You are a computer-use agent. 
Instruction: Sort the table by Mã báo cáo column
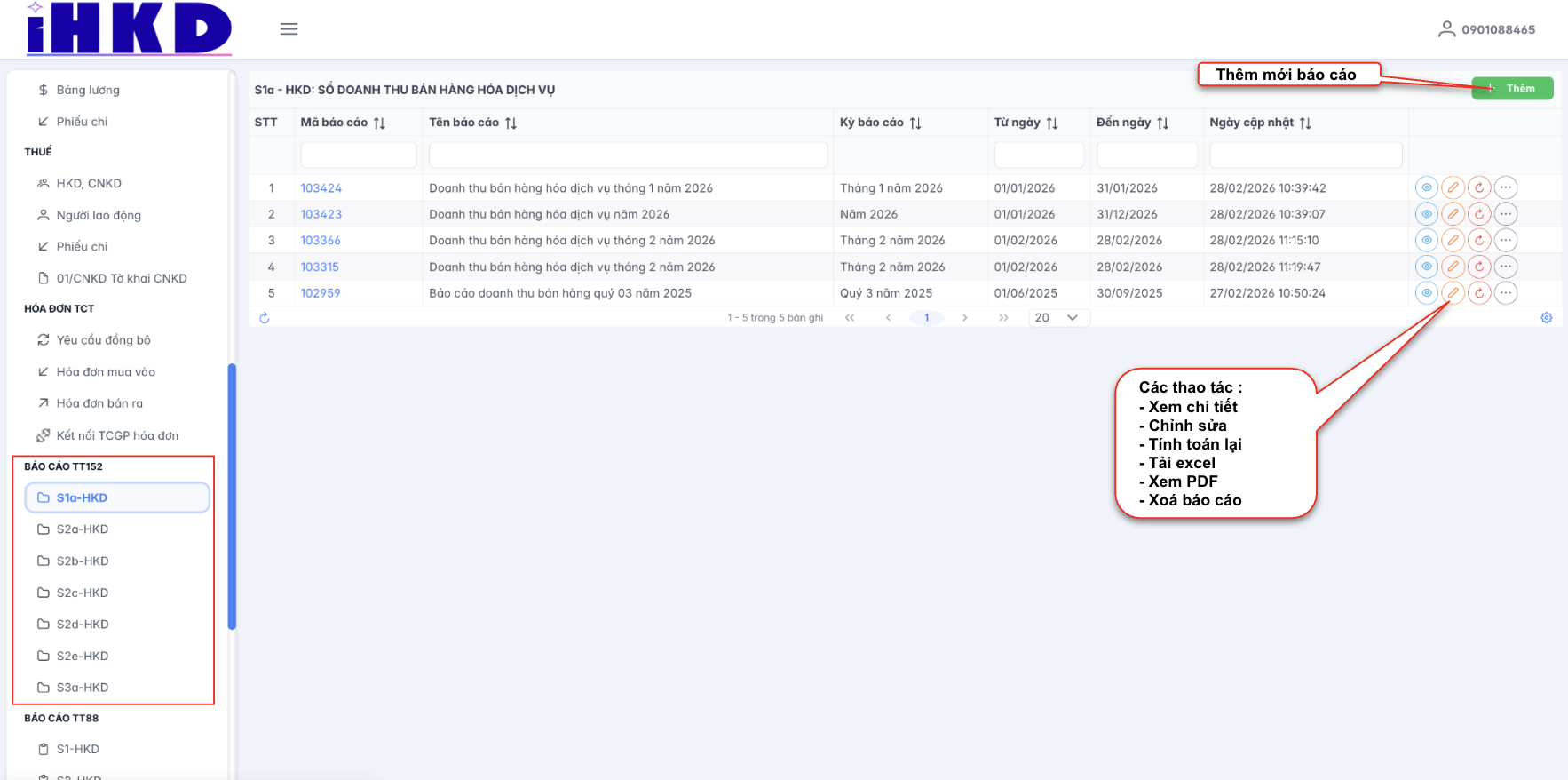click(379, 123)
